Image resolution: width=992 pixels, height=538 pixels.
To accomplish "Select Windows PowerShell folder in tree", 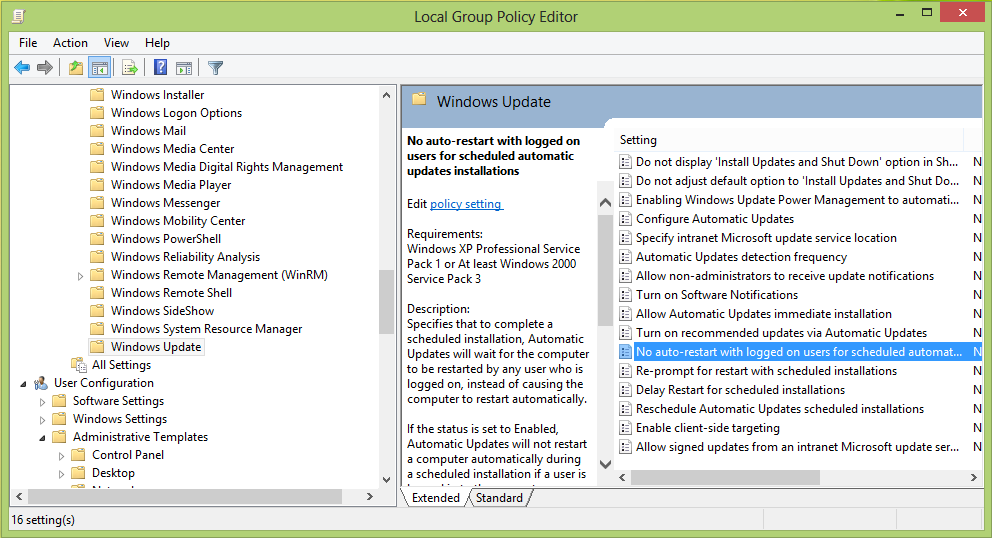I will point(165,239).
